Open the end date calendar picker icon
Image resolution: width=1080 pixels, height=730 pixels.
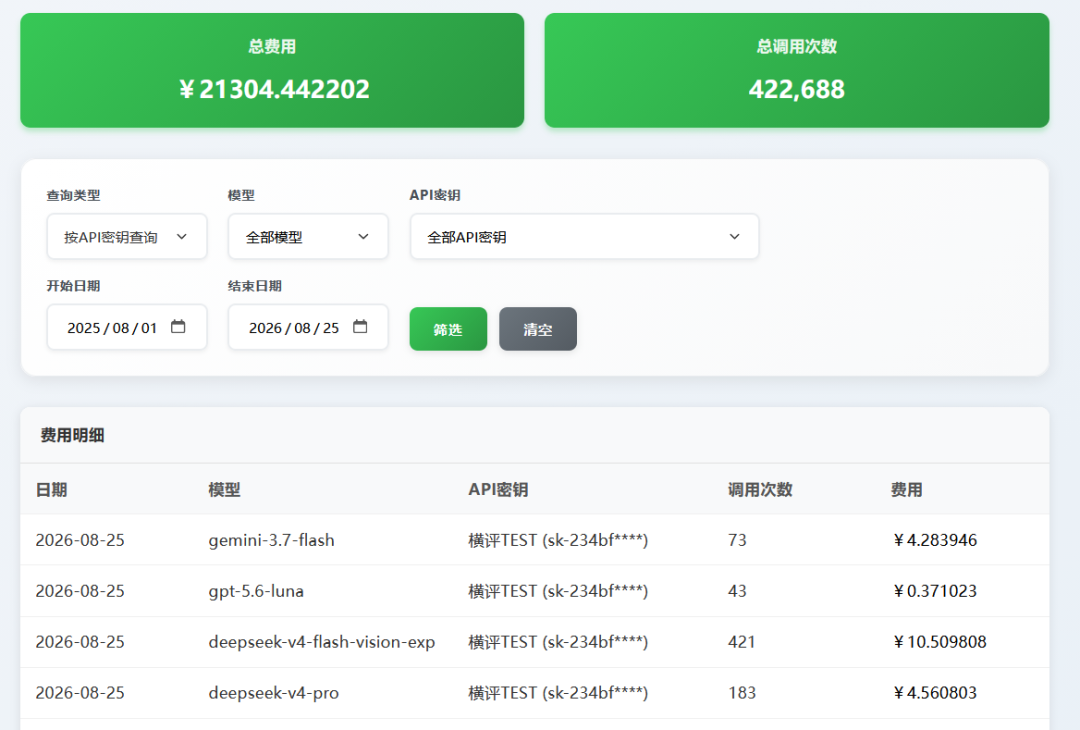360,326
